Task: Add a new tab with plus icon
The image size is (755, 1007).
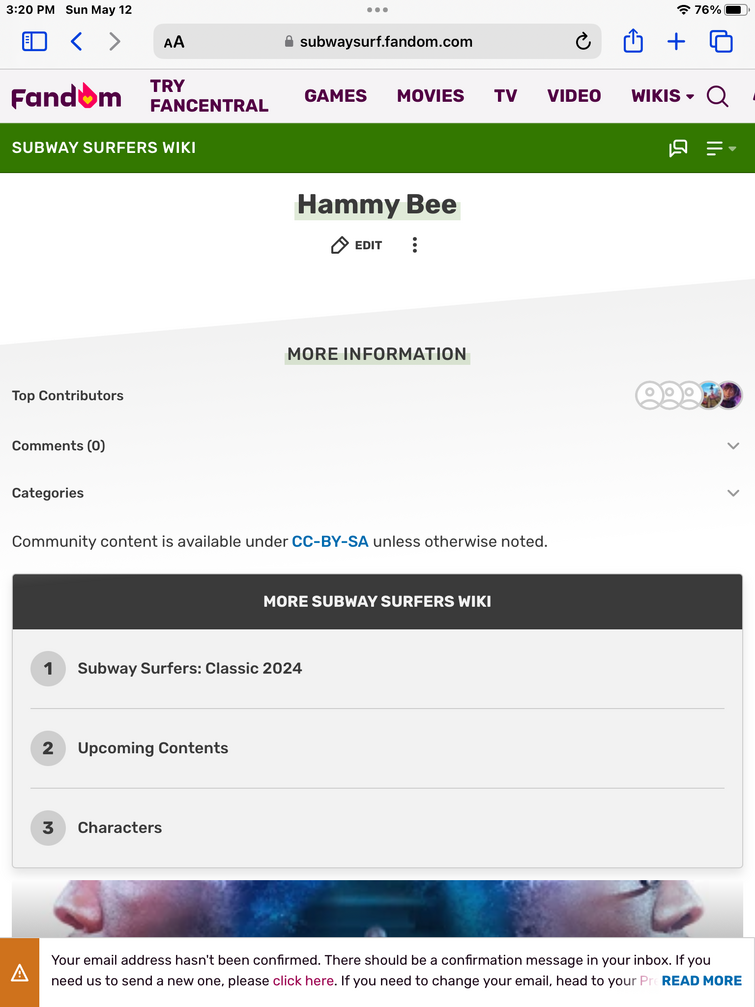Action: coord(676,42)
